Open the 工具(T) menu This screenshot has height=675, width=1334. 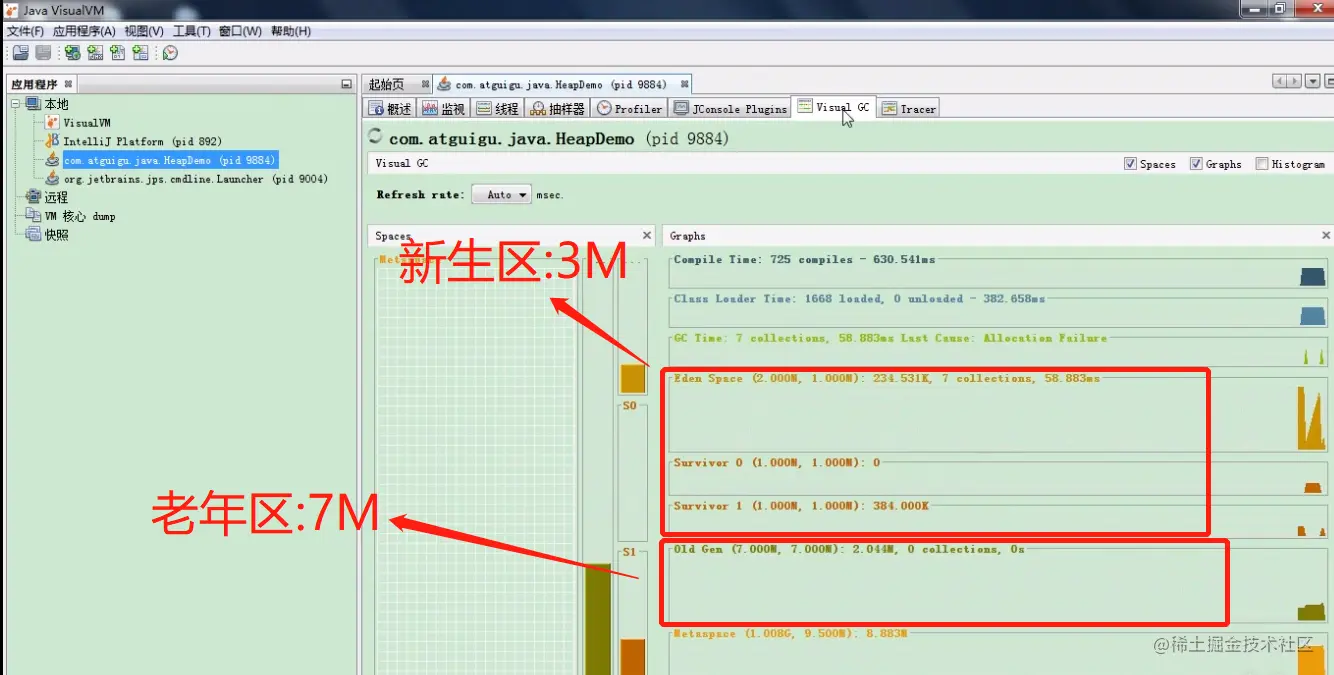click(x=192, y=31)
